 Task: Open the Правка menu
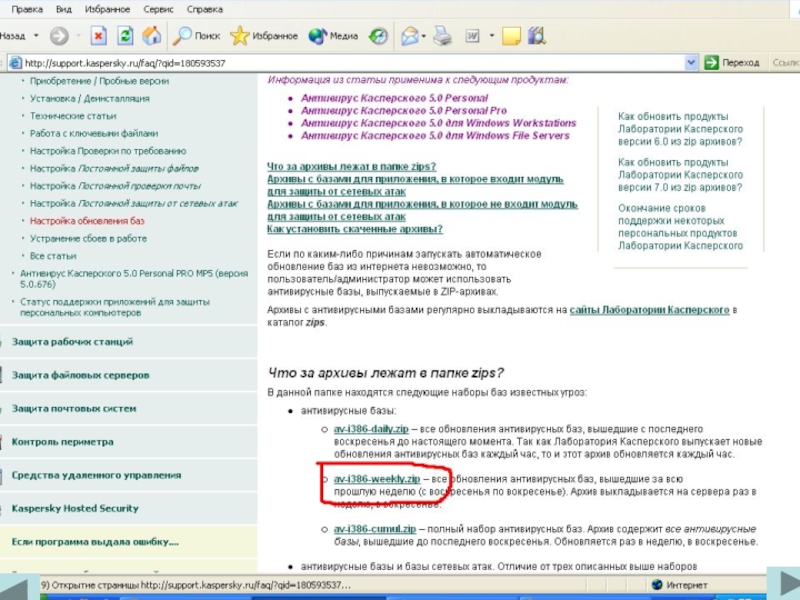[27, 9]
